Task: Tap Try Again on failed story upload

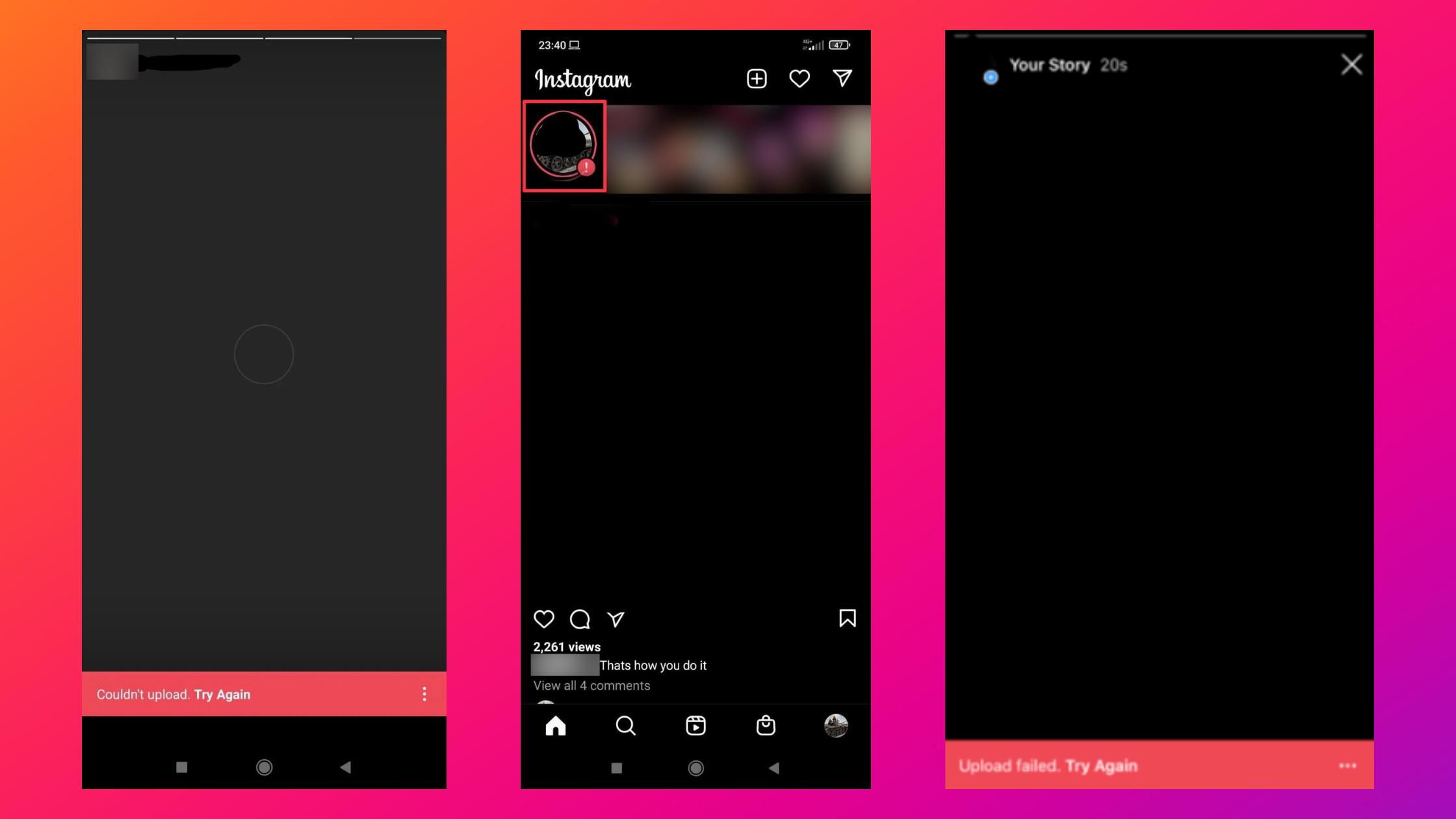Action: pyautogui.click(x=1101, y=766)
